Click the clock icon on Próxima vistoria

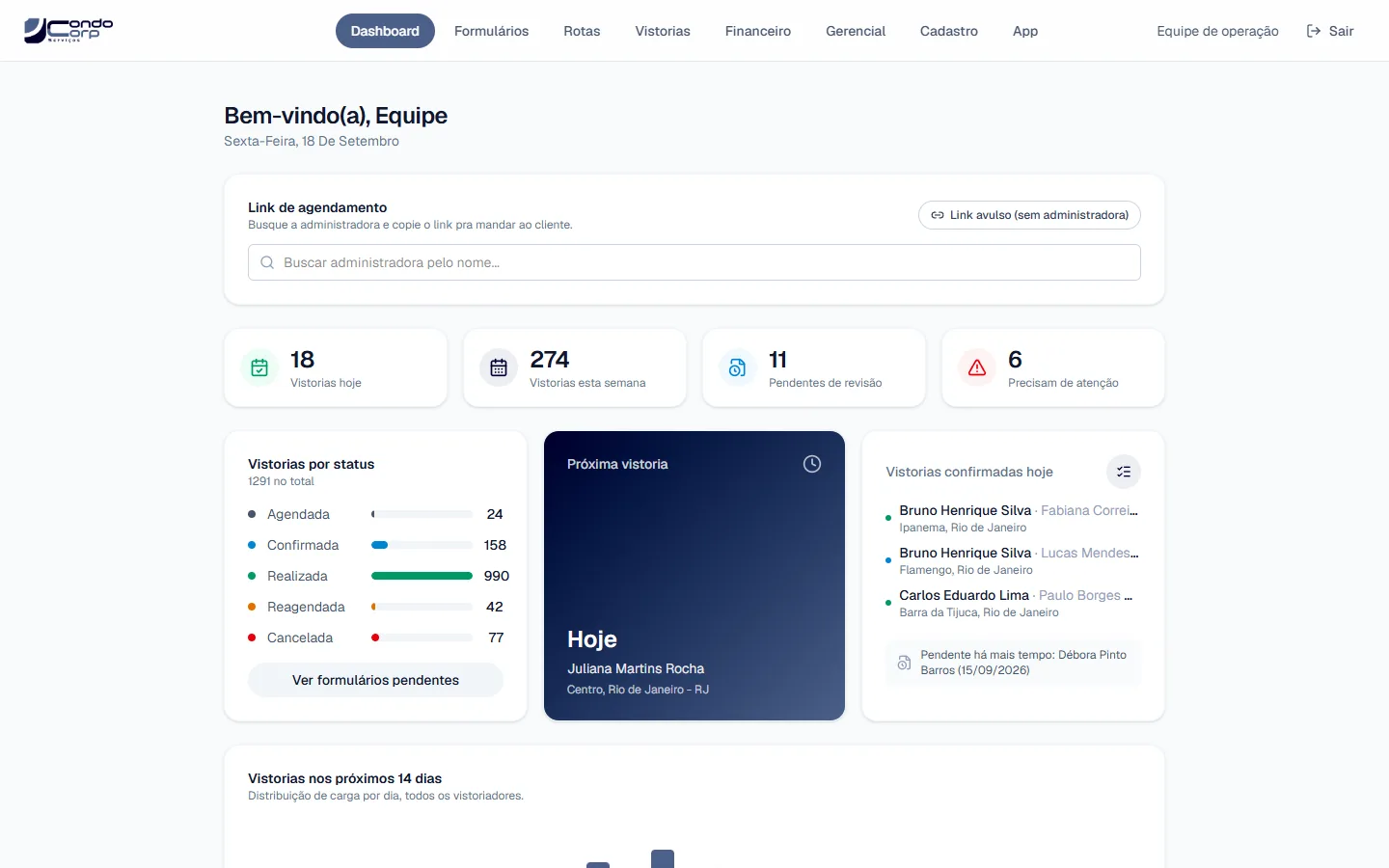[812, 464]
